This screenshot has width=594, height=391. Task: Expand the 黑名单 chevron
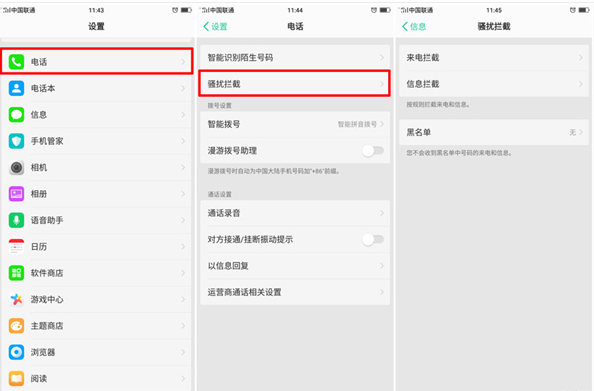[581, 132]
